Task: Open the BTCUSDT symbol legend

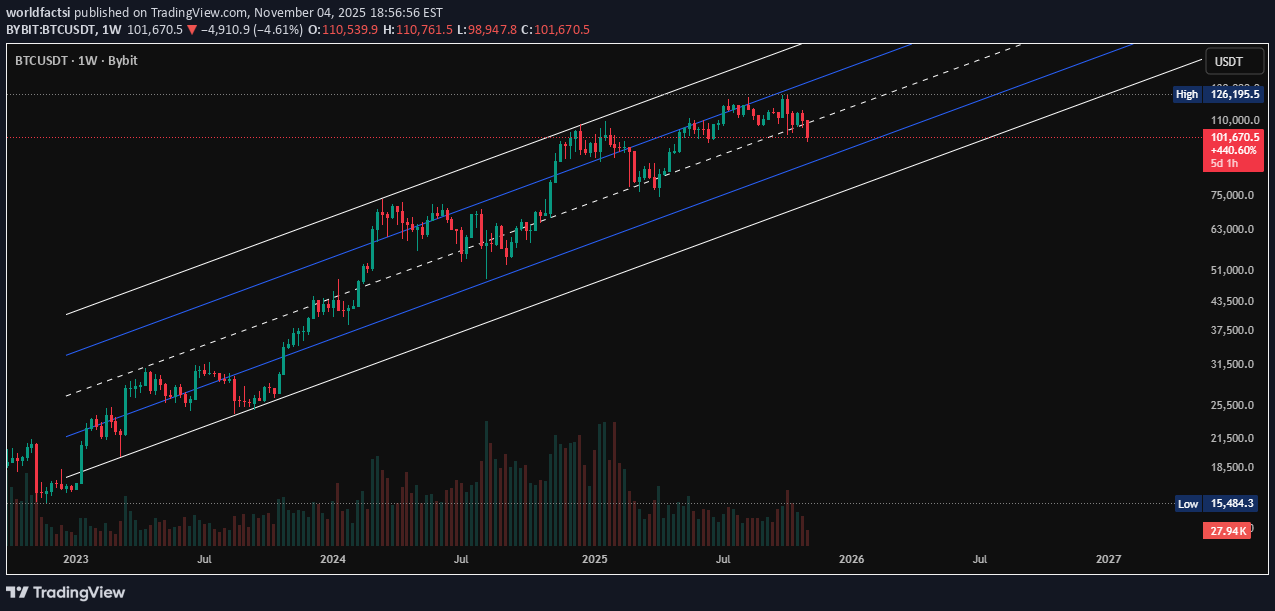Action: 42,61
